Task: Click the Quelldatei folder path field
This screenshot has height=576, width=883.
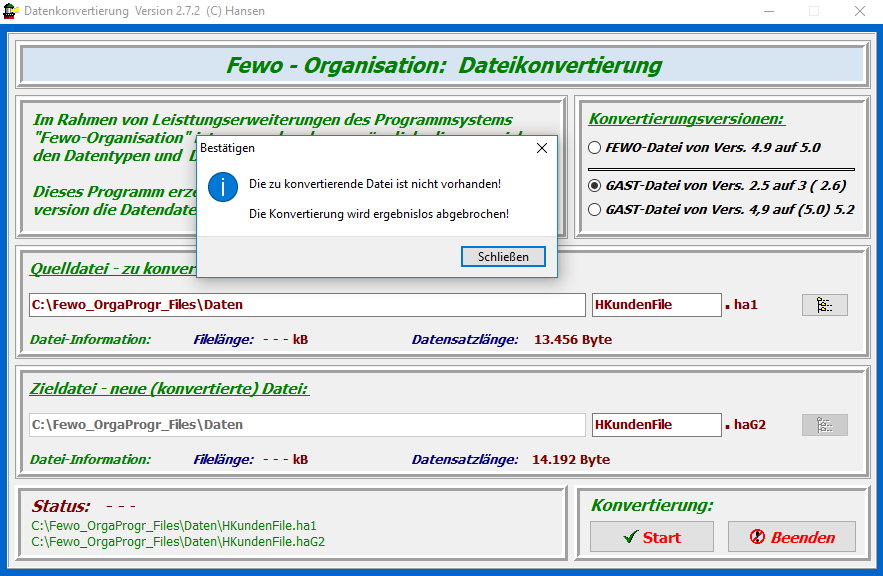Action: coord(307,305)
